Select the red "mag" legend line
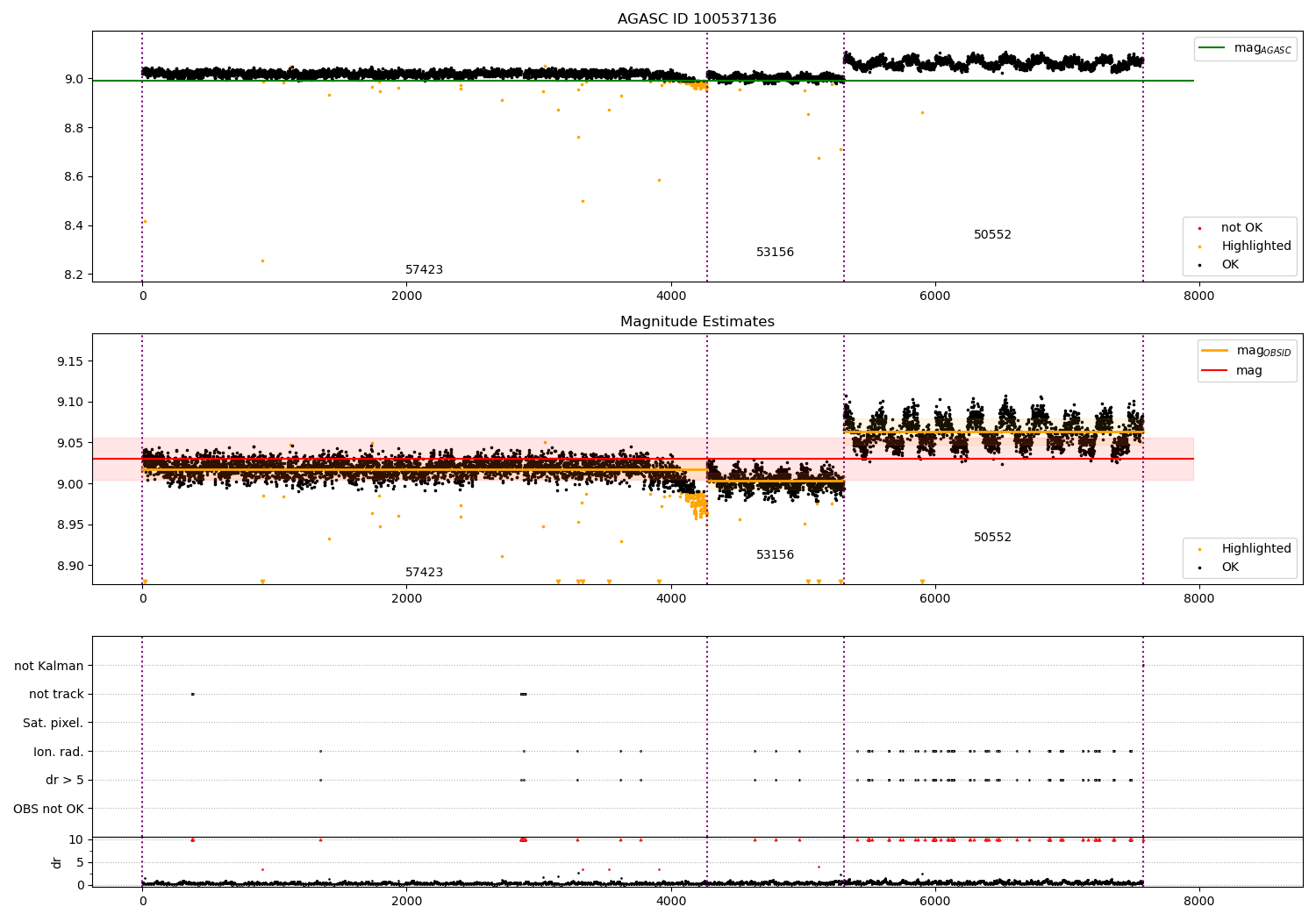Image resolution: width=1316 pixels, height=921 pixels. coord(1215,370)
